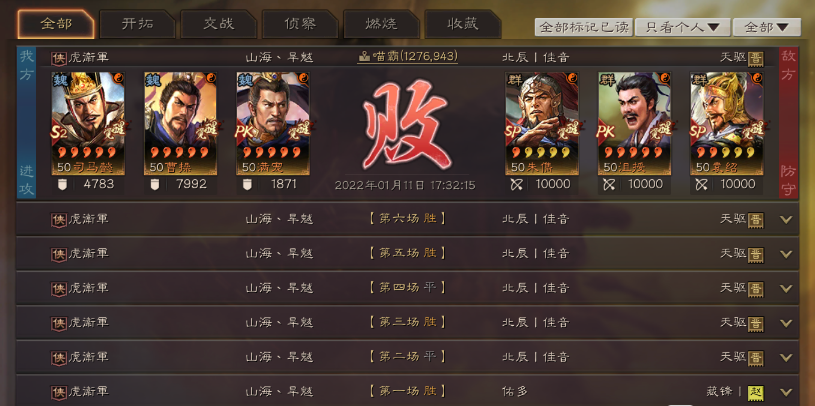Open the 全部 filter dropdown at right
Screen dimensions: 815x406
click(x=767, y=27)
